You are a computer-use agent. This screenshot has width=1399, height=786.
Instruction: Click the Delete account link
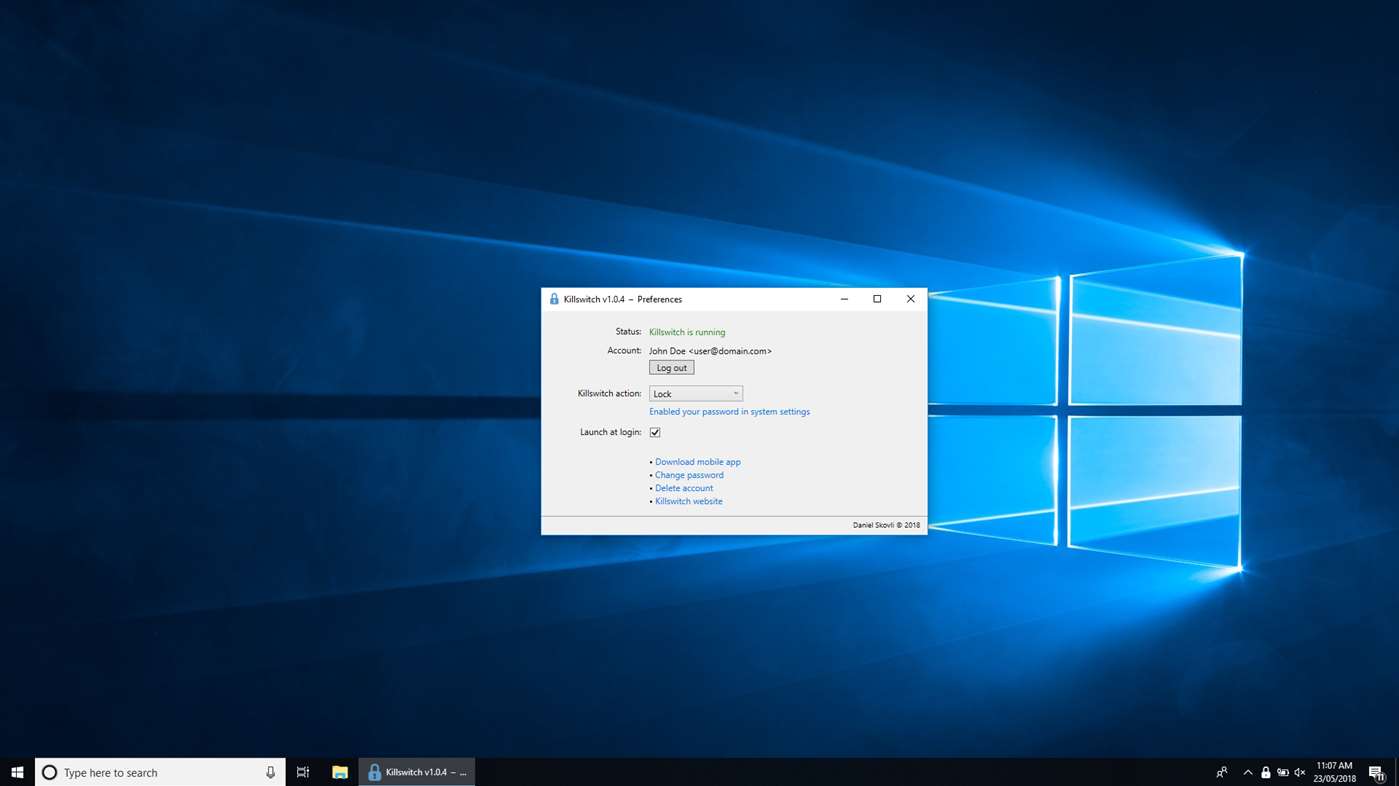coord(684,488)
